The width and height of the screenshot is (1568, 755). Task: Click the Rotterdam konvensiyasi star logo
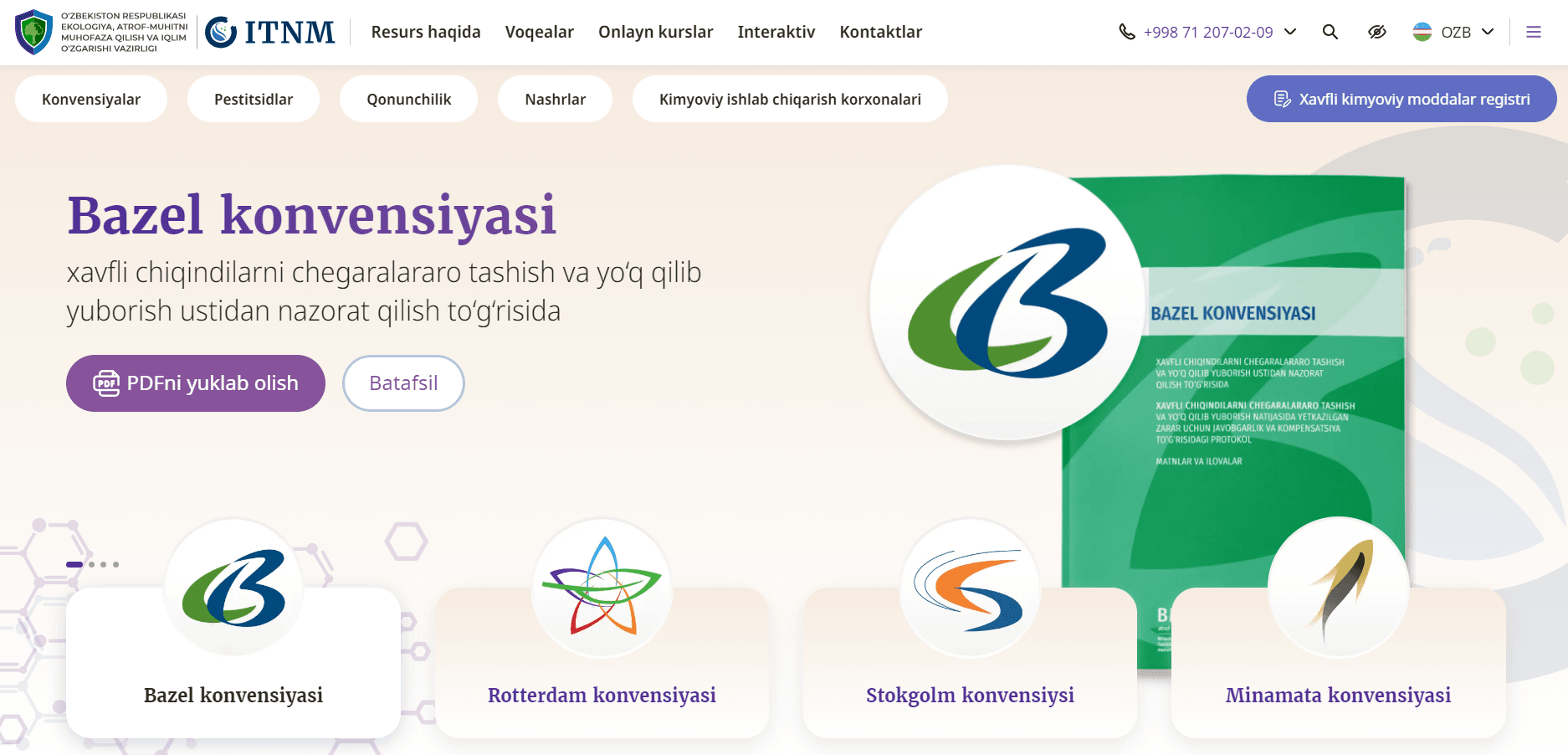602,587
